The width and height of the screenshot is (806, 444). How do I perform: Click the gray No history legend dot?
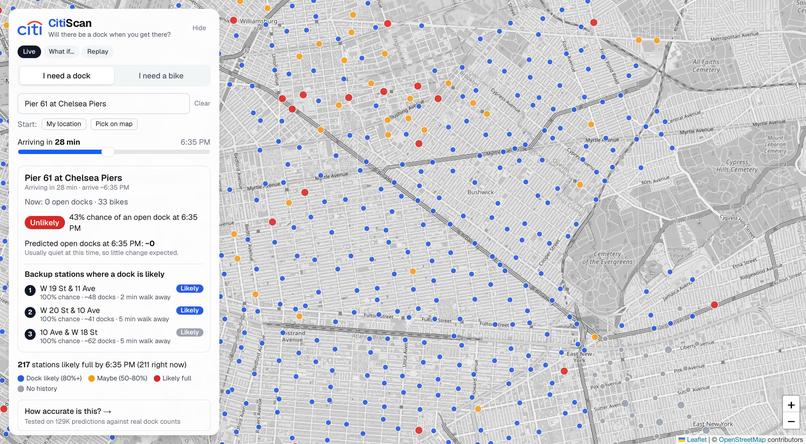click(x=21, y=388)
